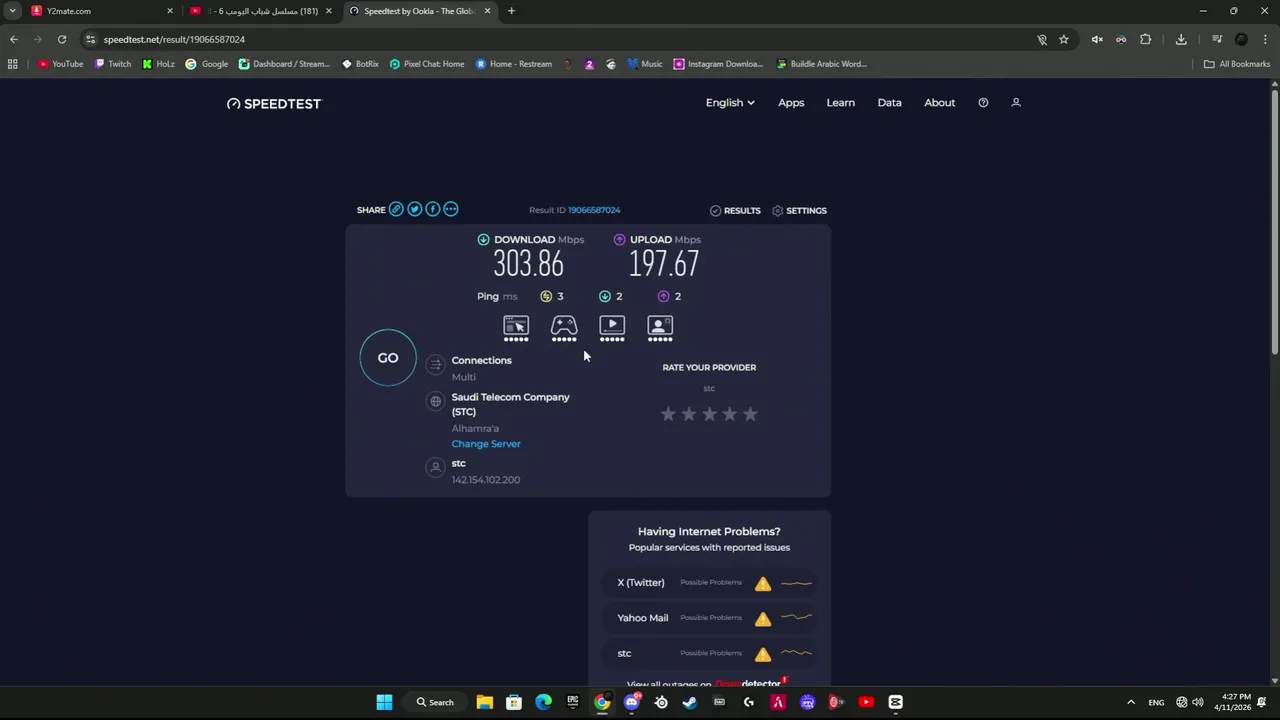Go back in browser history
The height and width of the screenshot is (720, 1280).
pos(14,39)
